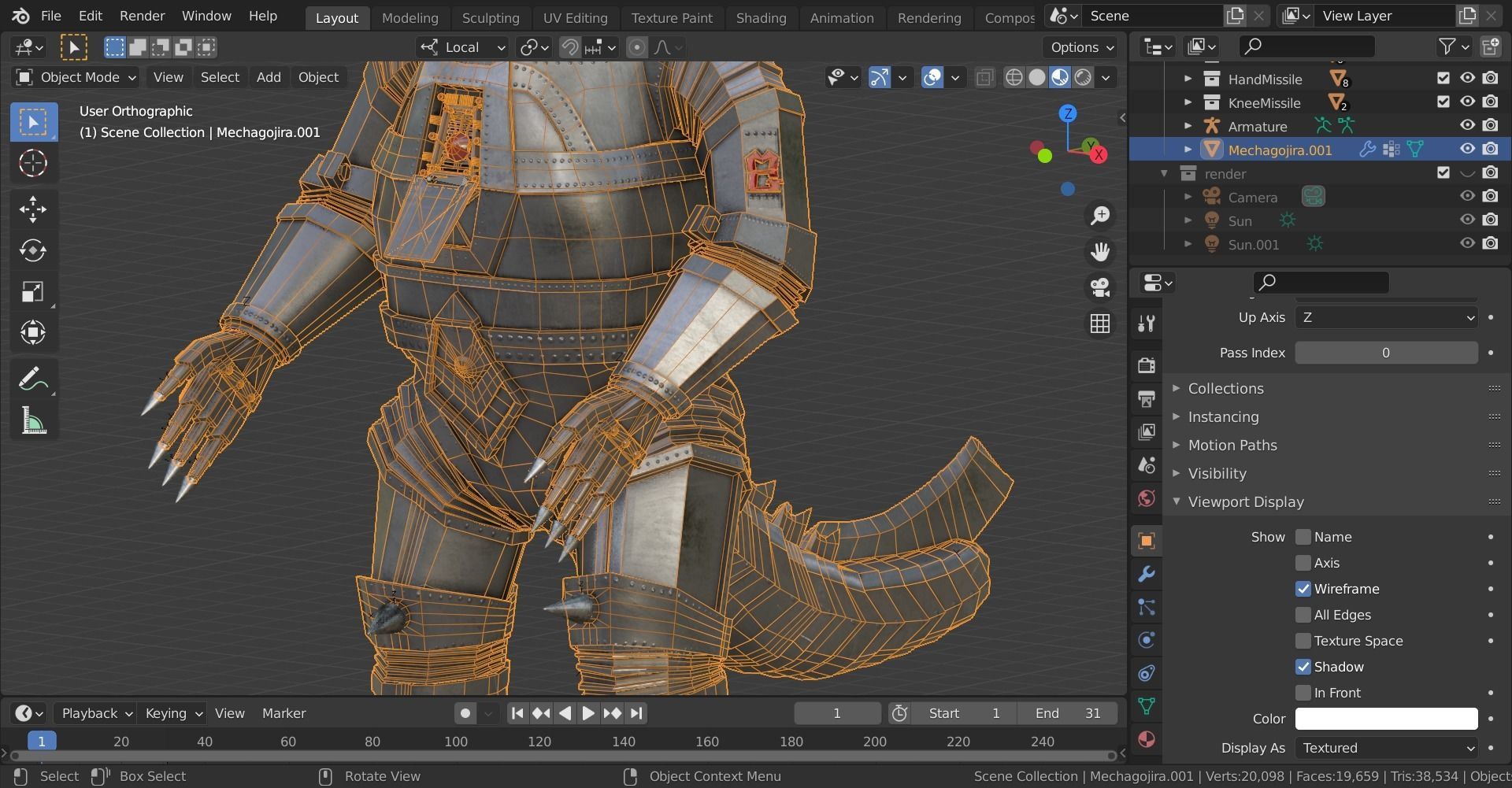The image size is (1512, 788).
Task: Expand the Mechagojira.001 tree item
Action: coord(1188,149)
